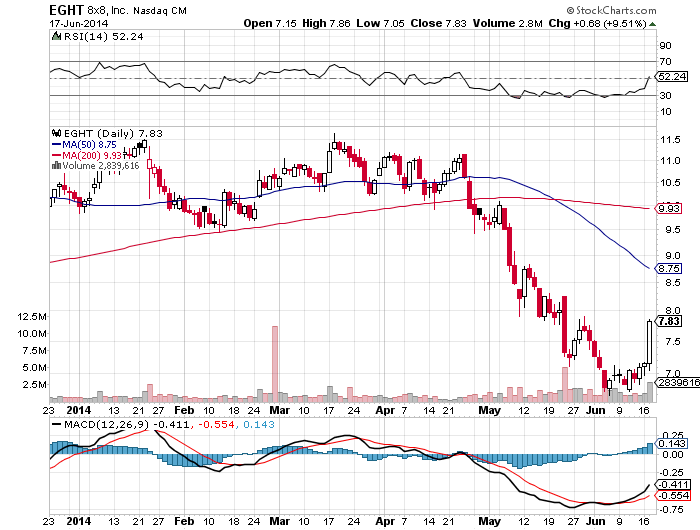Click the RSI 52.24 axis value tag

[671, 76]
